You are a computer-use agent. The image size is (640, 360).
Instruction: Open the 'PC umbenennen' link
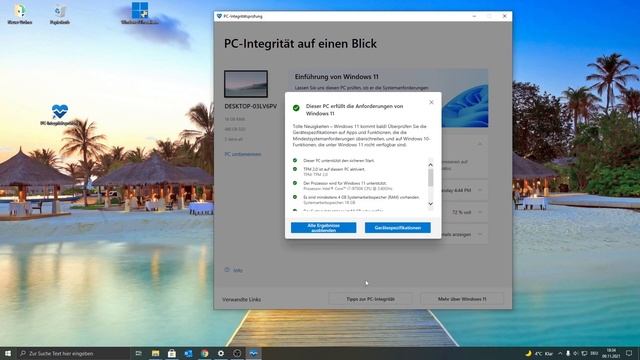242,154
